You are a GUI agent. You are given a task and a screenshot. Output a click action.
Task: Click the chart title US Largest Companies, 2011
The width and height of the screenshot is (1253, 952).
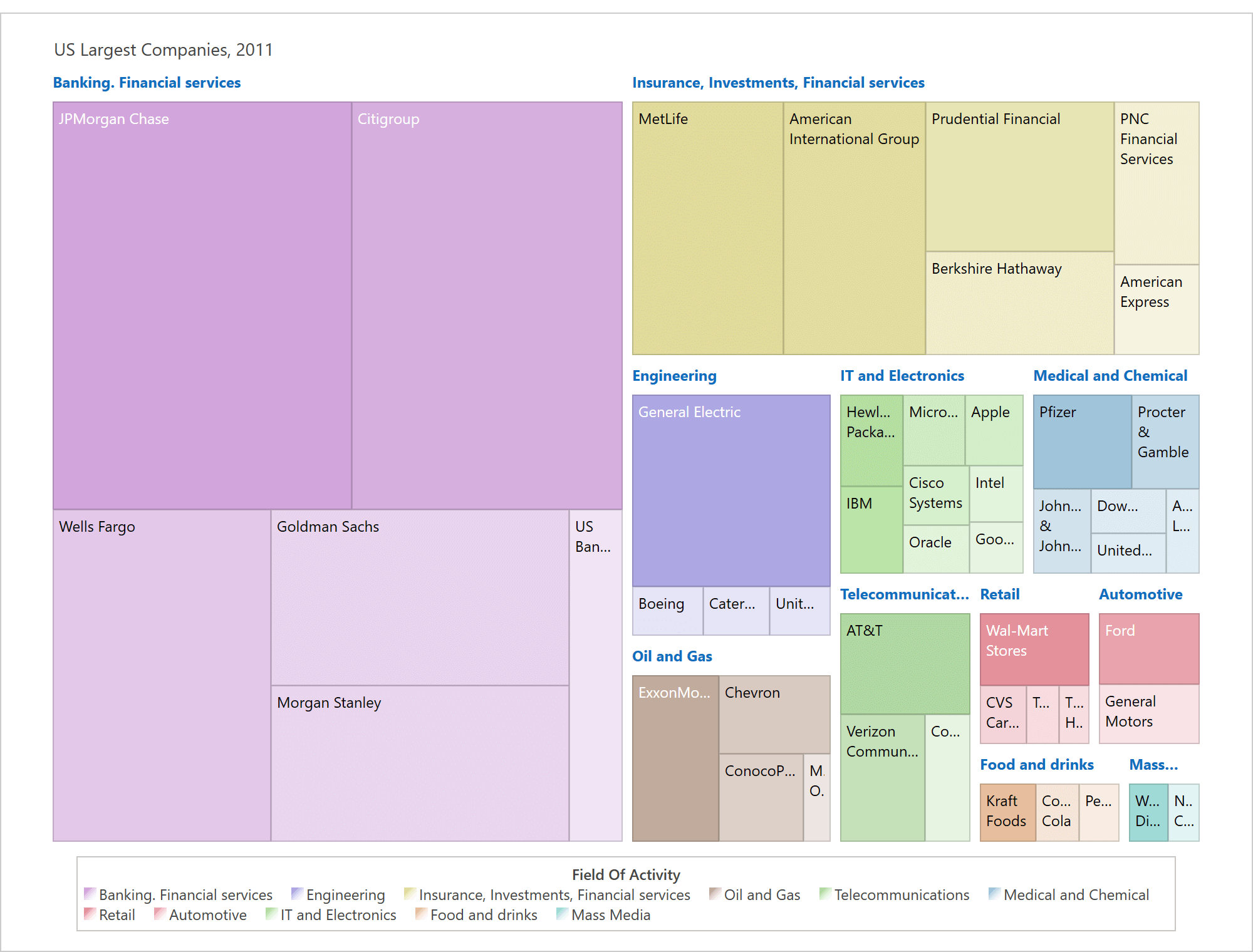(164, 49)
